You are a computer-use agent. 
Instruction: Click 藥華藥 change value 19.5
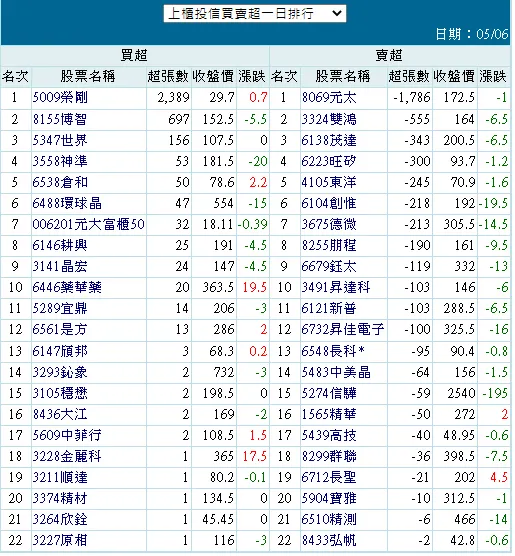click(255, 287)
